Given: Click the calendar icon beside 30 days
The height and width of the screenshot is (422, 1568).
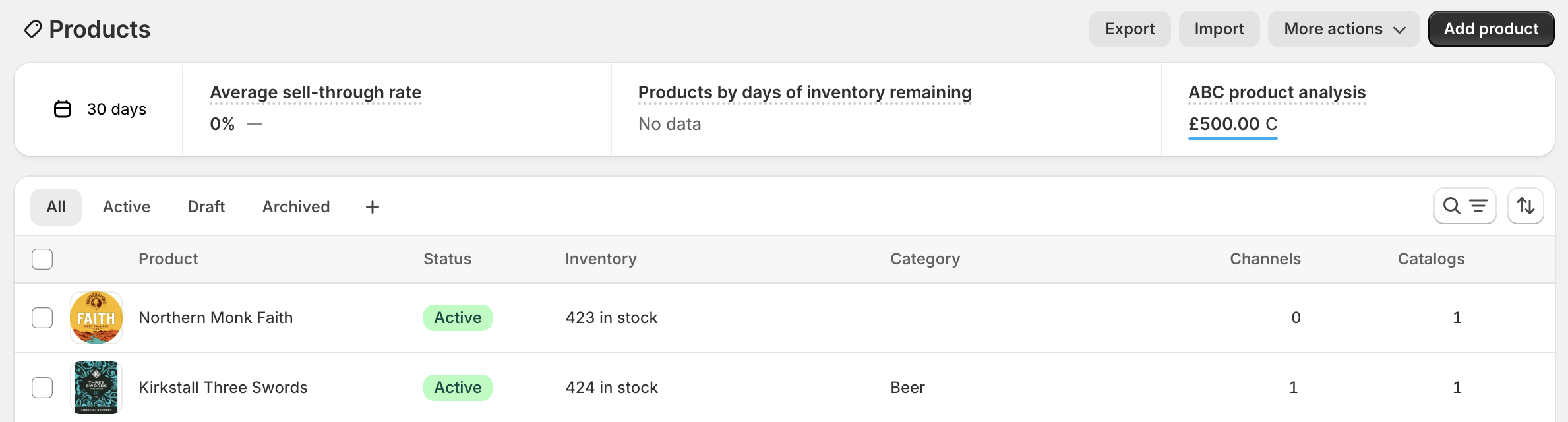Looking at the screenshot, I should pyautogui.click(x=63, y=109).
